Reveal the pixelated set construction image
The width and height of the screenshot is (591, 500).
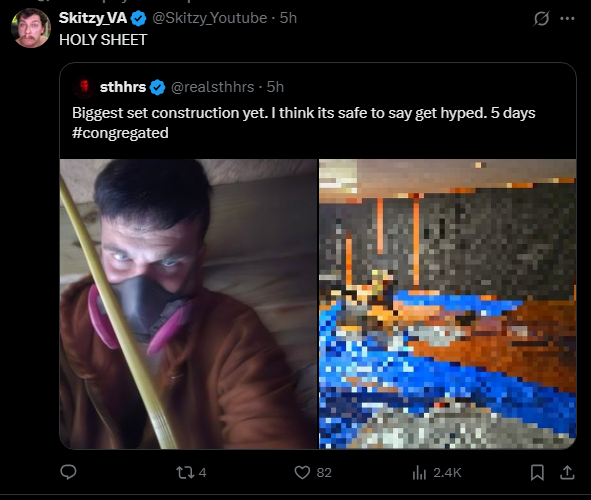(447, 304)
